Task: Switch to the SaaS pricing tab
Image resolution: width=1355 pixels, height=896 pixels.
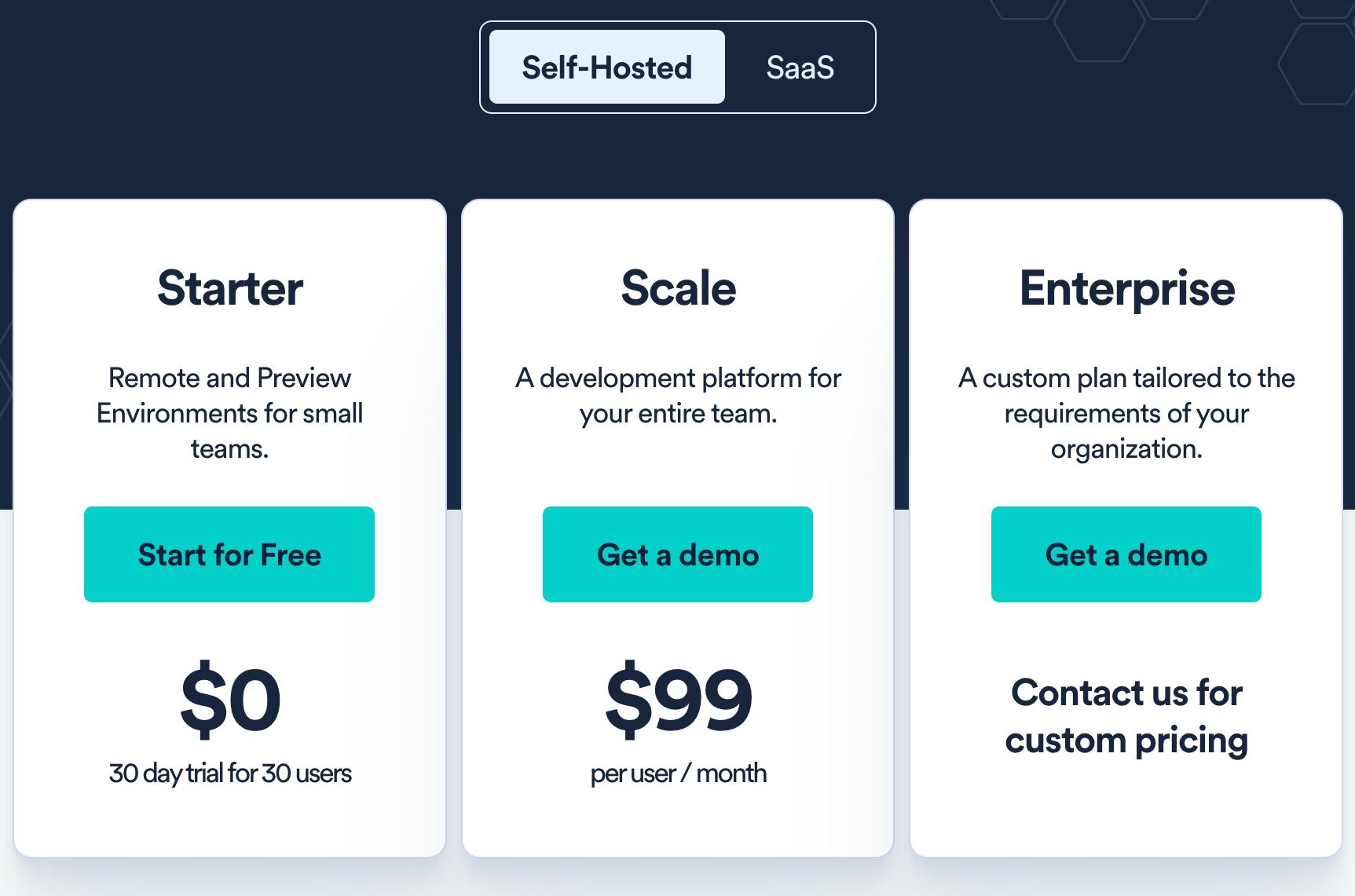Action: tap(800, 68)
